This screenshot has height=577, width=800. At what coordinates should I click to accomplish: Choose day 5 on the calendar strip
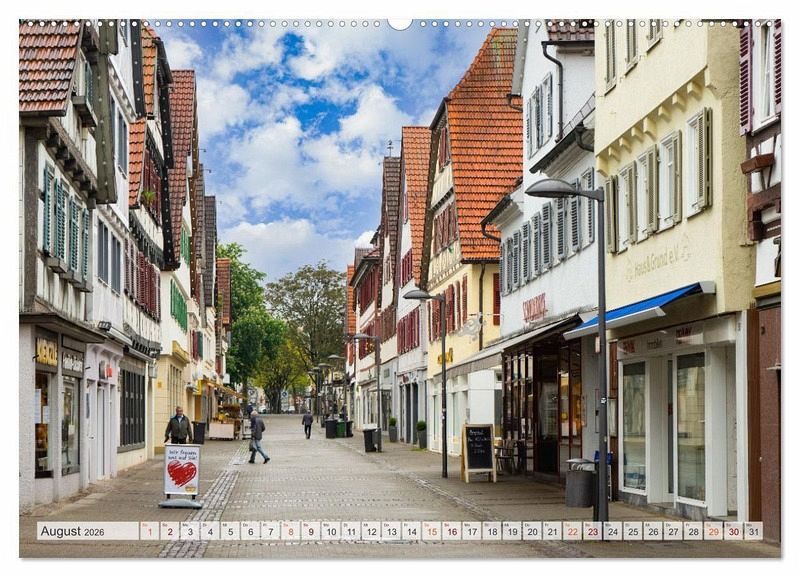(230, 531)
